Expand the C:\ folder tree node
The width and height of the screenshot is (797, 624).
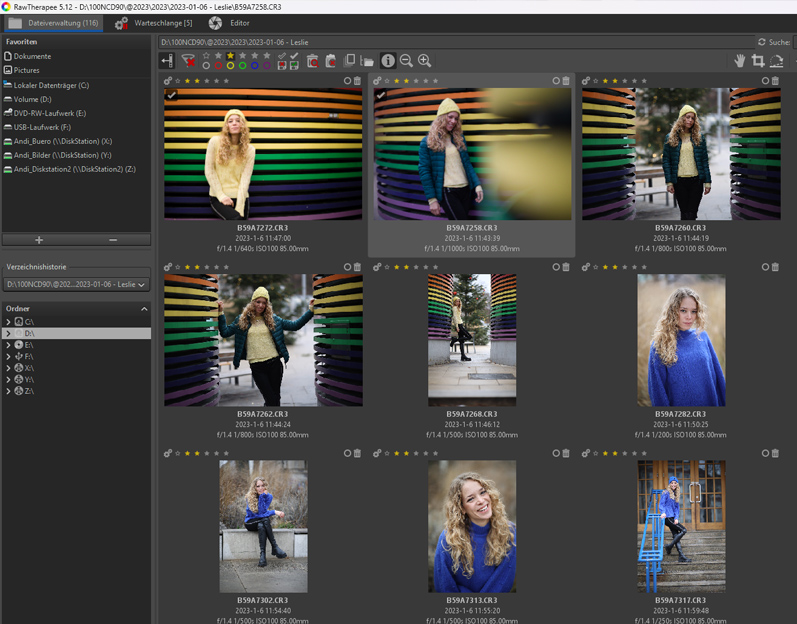pos(8,322)
